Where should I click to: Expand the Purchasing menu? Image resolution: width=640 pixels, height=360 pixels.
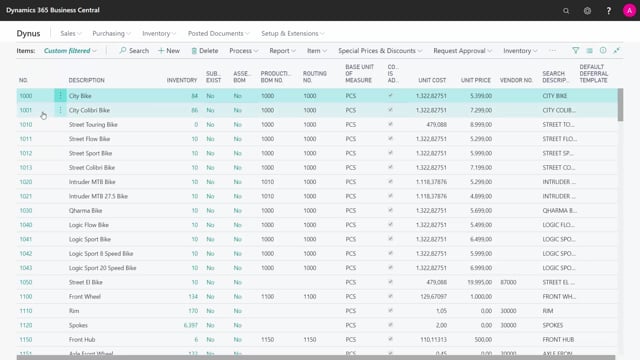click(111, 33)
